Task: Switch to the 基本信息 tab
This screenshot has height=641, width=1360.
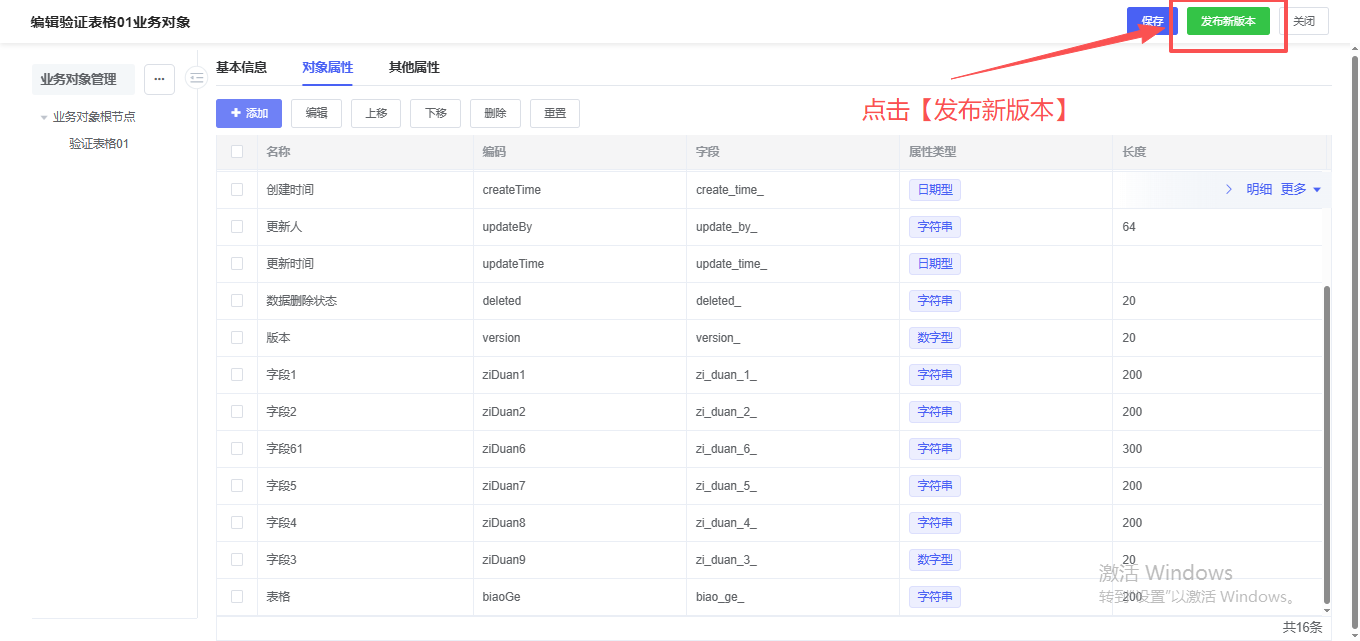Action: click(x=242, y=68)
